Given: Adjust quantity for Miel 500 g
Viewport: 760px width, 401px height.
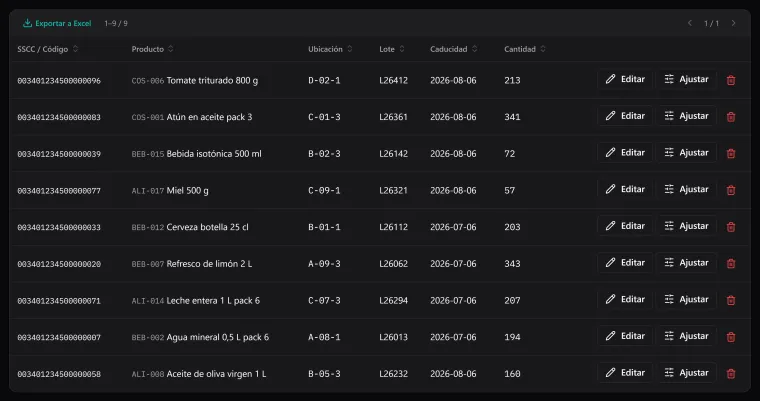Looking at the screenshot, I should click(x=686, y=190).
